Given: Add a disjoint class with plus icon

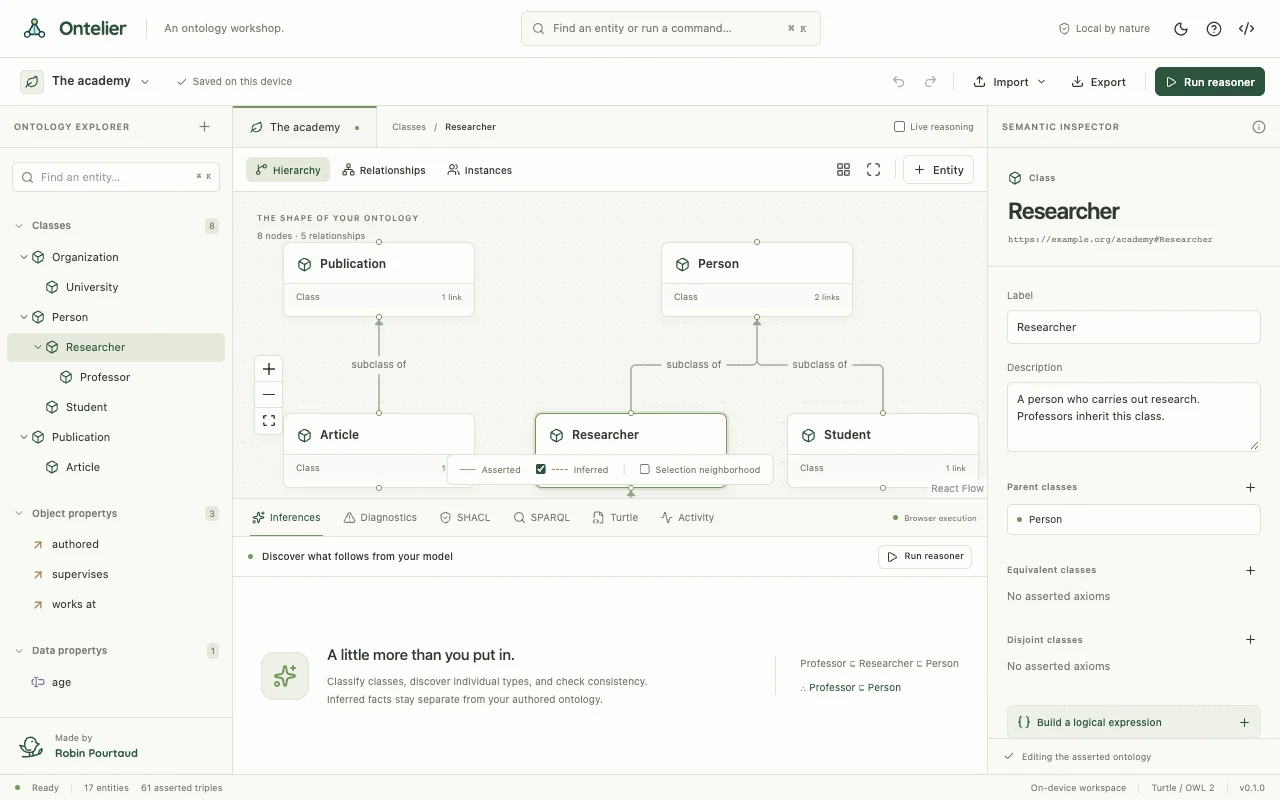Looking at the screenshot, I should 1250,640.
